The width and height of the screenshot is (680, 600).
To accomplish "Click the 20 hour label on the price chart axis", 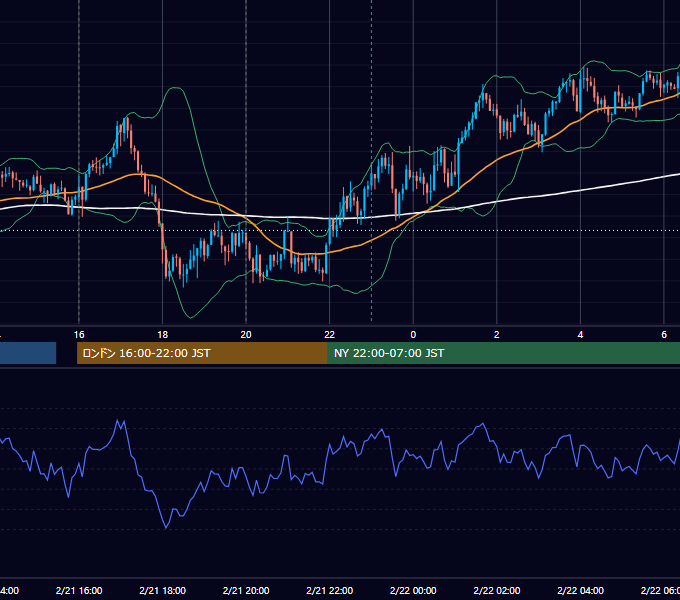I will coord(246,335).
